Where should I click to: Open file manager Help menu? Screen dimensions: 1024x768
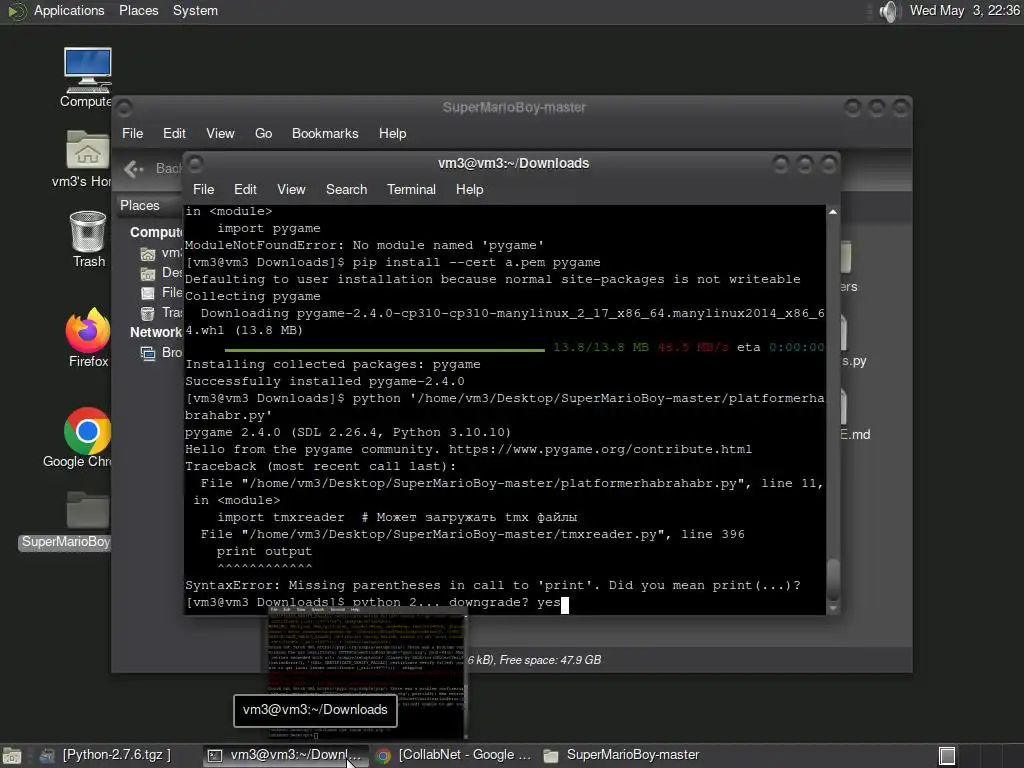(x=392, y=133)
